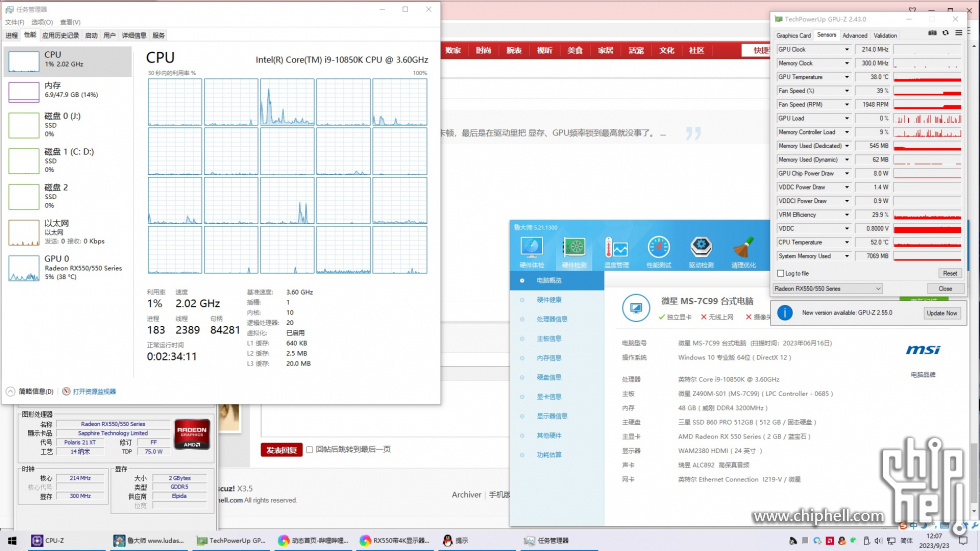Image resolution: width=980 pixels, height=551 pixels.
Task: Click blue info icon in GPU-Z update notice
Action: (x=785, y=313)
